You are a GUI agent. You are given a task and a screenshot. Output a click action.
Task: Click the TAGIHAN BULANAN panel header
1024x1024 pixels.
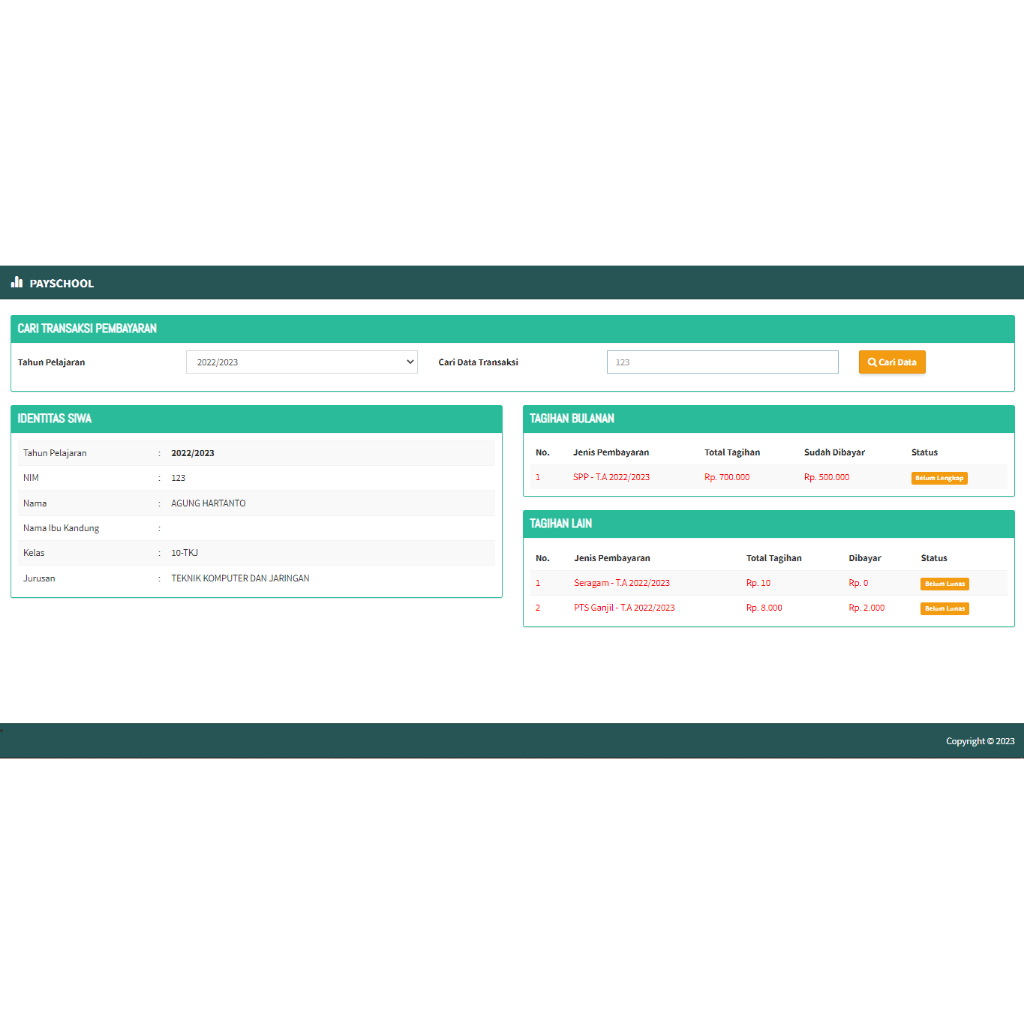pos(769,419)
